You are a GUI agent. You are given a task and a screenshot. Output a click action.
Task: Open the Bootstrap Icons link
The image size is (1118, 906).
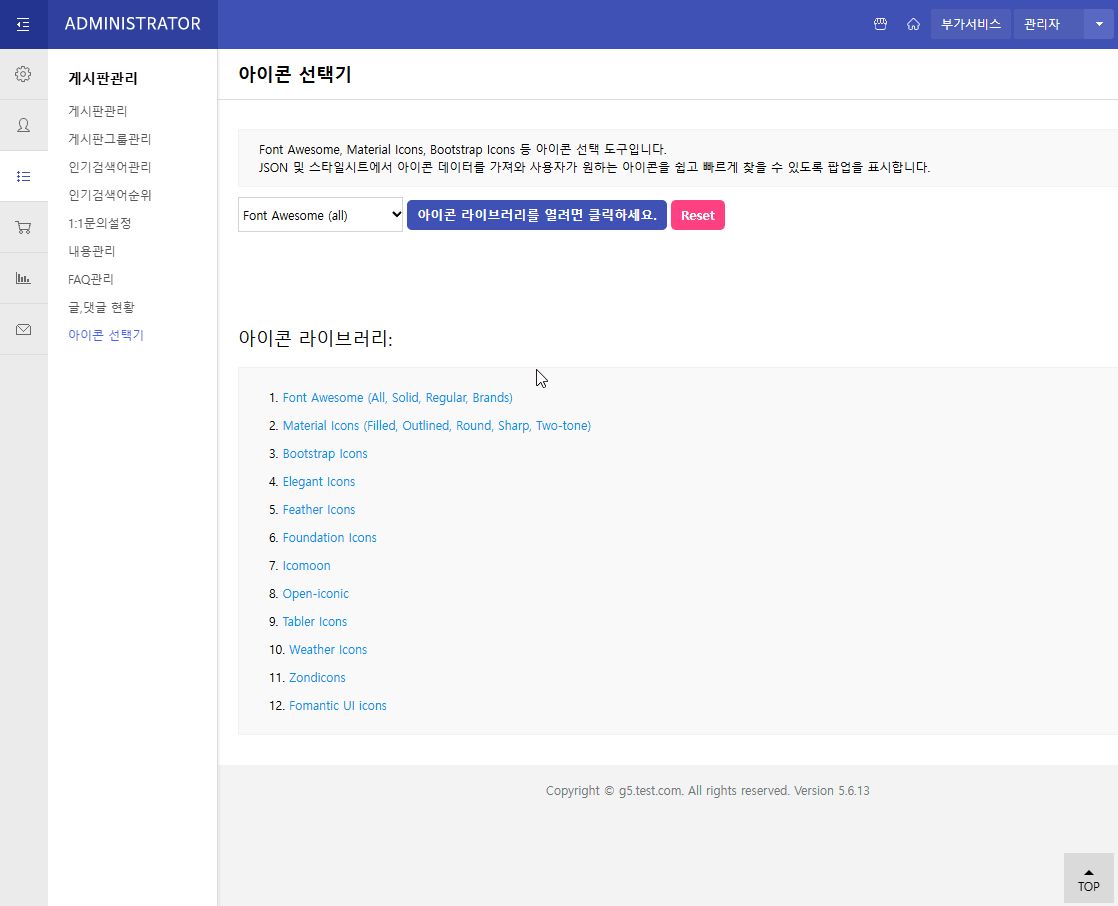tap(324, 453)
